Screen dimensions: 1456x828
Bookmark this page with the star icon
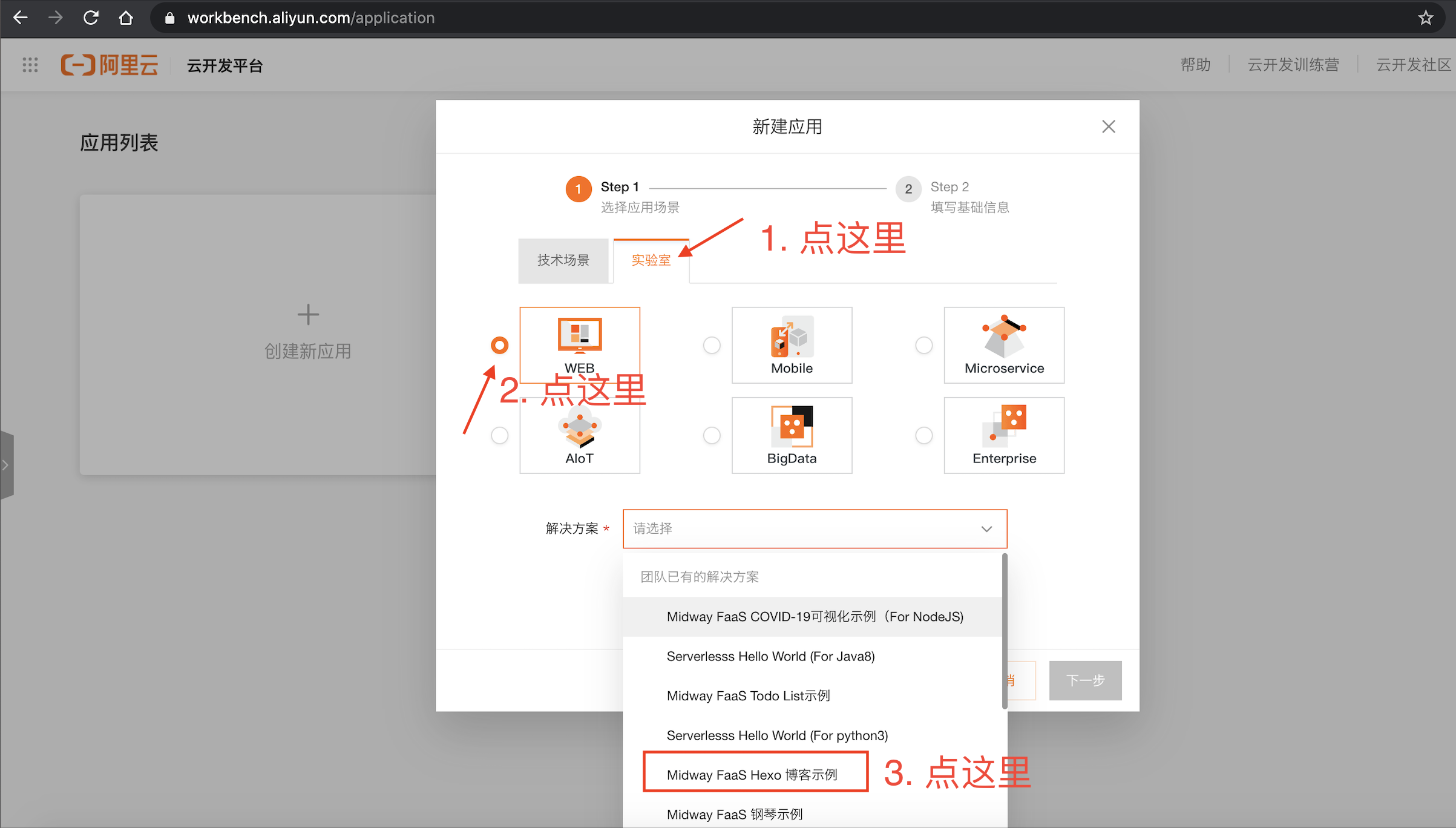pos(1426,18)
